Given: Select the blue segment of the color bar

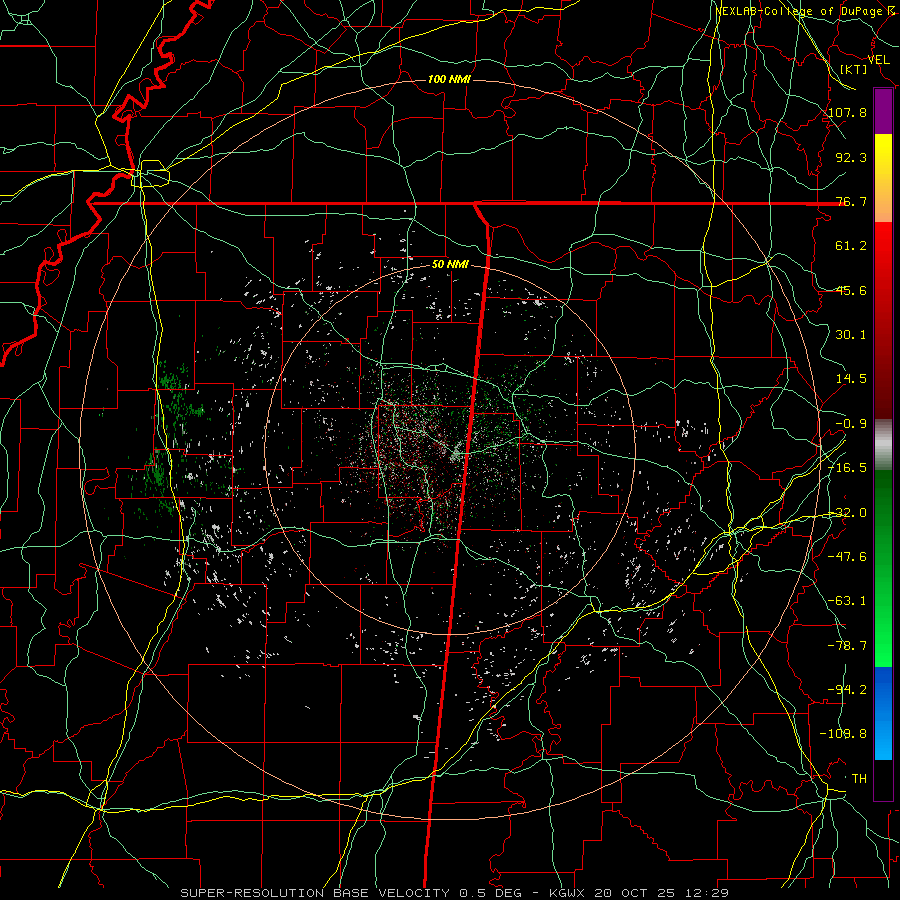Looking at the screenshot, I should (883, 713).
